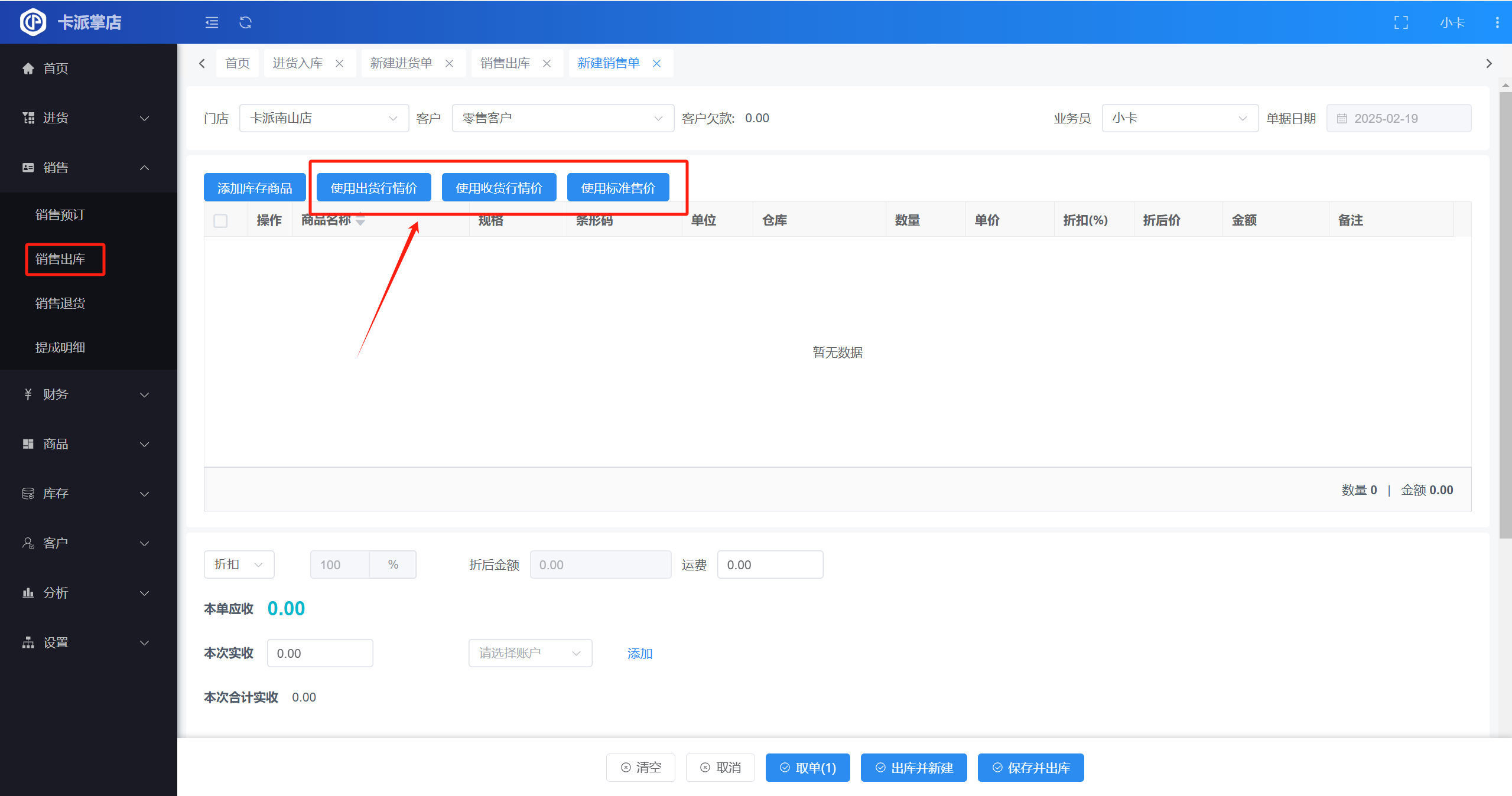Click the home icon in sidebar

point(28,68)
